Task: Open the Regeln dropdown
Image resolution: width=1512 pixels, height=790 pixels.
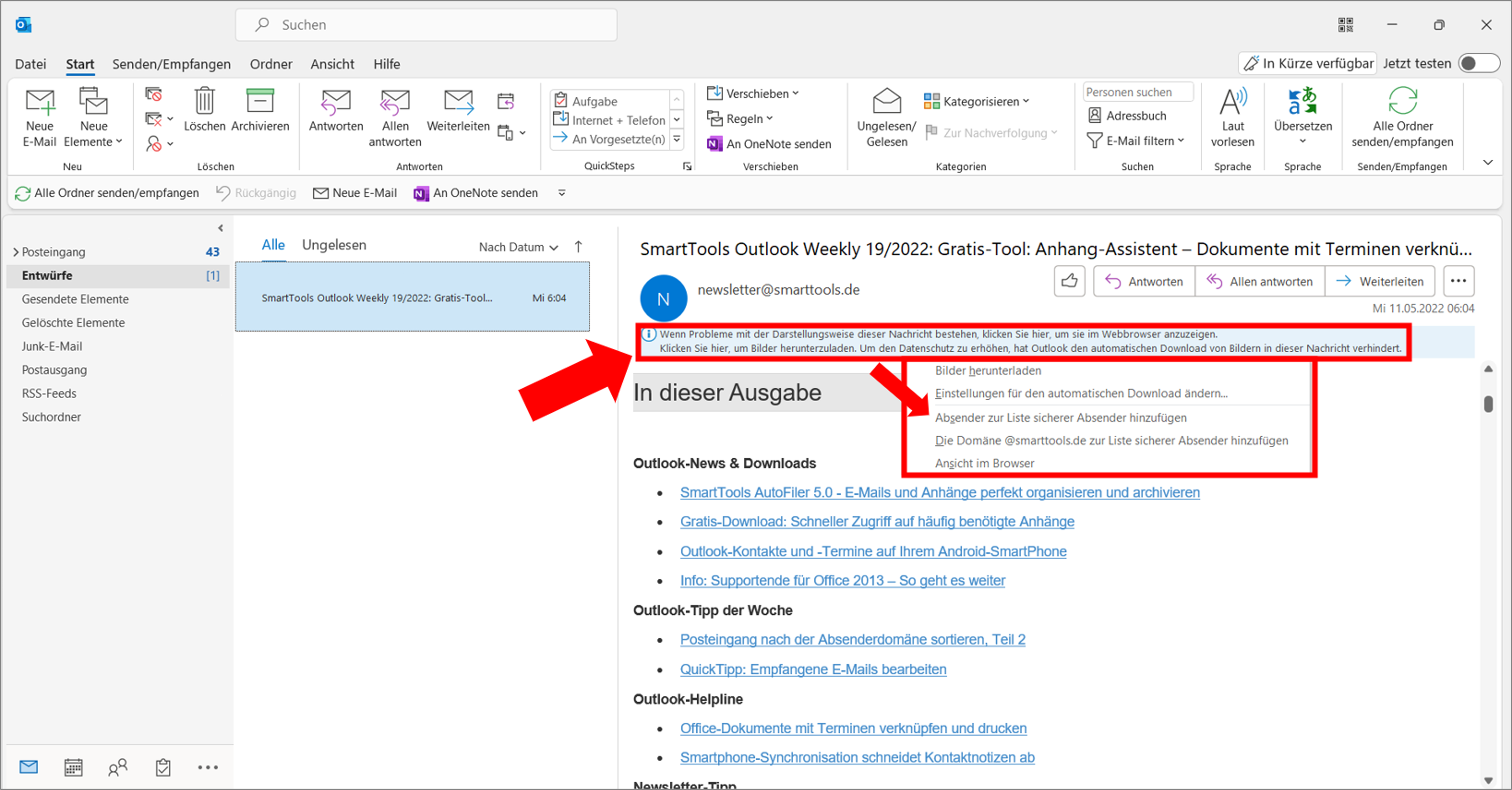Action: point(740,119)
